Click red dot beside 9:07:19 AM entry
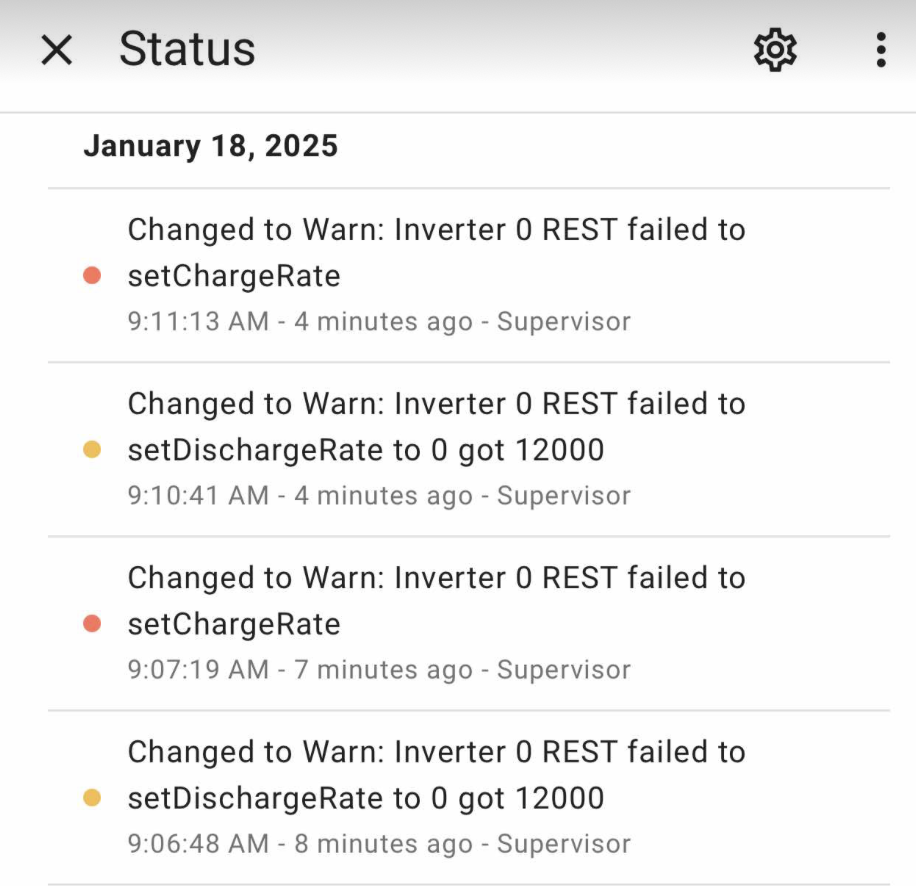Image resolution: width=916 pixels, height=886 pixels. pyautogui.click(x=92, y=623)
